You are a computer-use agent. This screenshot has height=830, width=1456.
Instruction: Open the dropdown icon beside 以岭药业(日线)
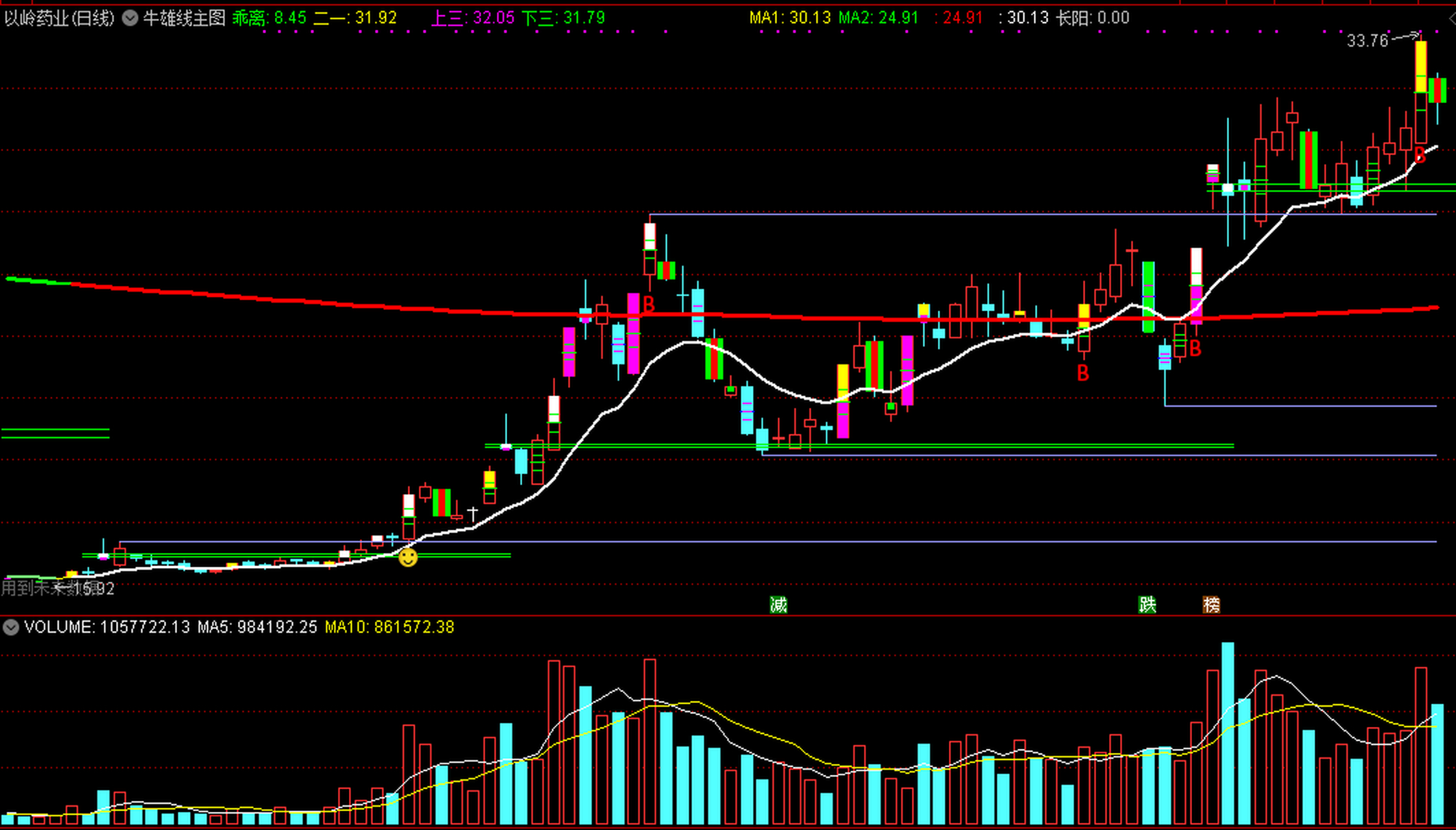click(x=130, y=18)
